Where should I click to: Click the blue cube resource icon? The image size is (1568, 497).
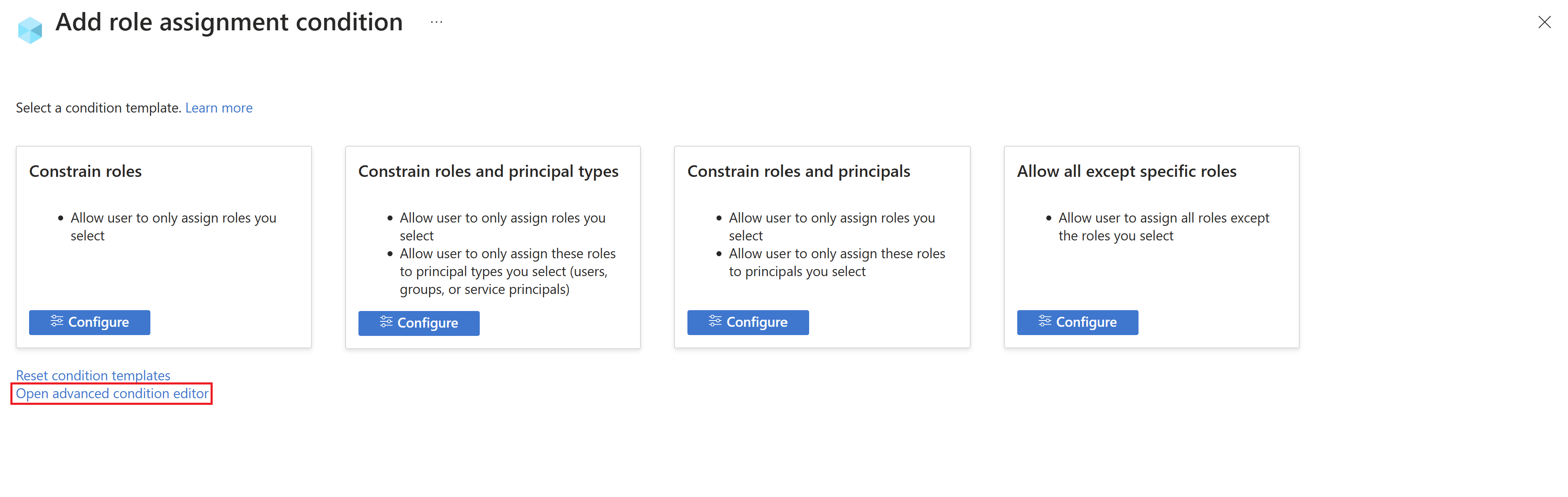(30, 30)
